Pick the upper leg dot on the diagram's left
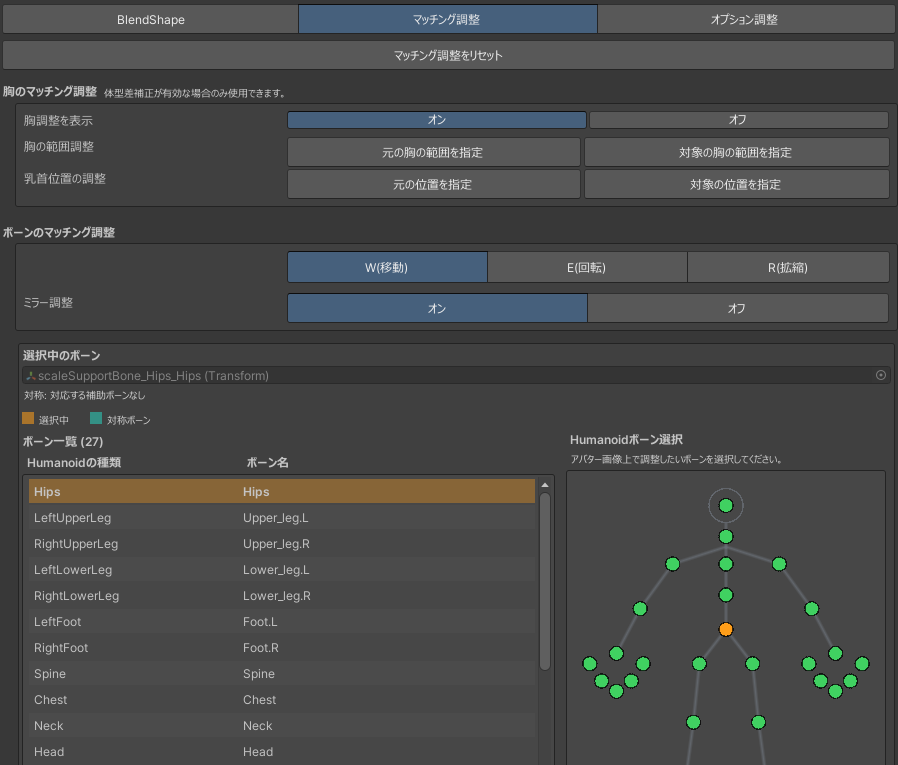Screen dimensions: 898x765 click(x=699, y=664)
